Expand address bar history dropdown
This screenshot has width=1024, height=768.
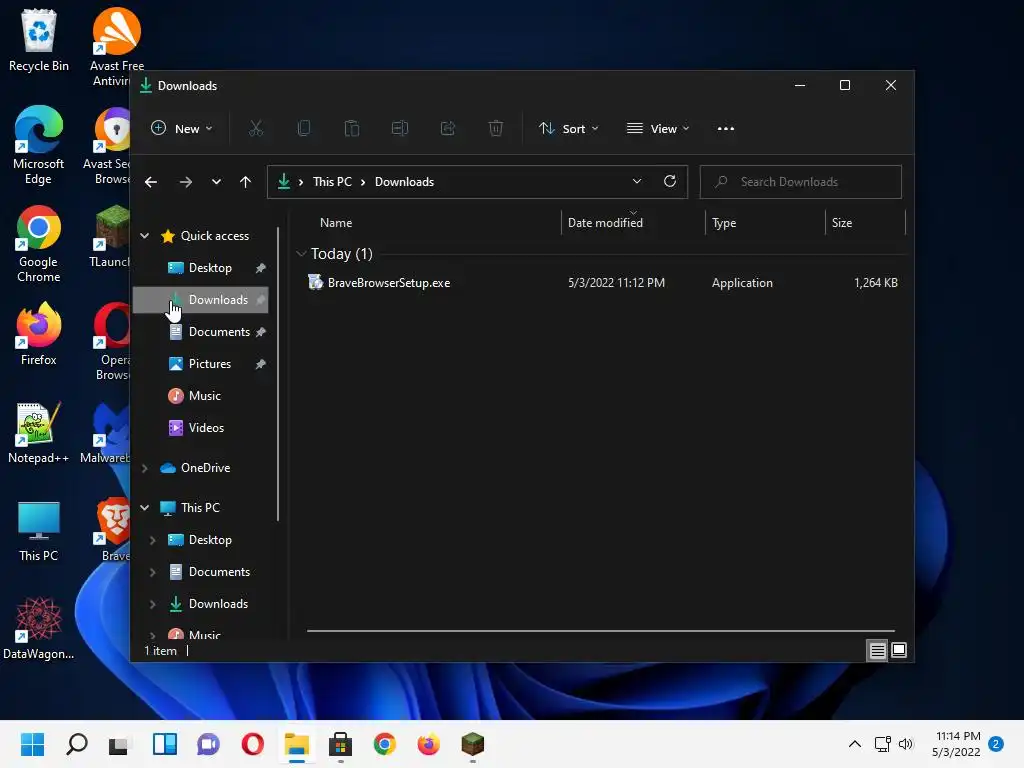637,182
